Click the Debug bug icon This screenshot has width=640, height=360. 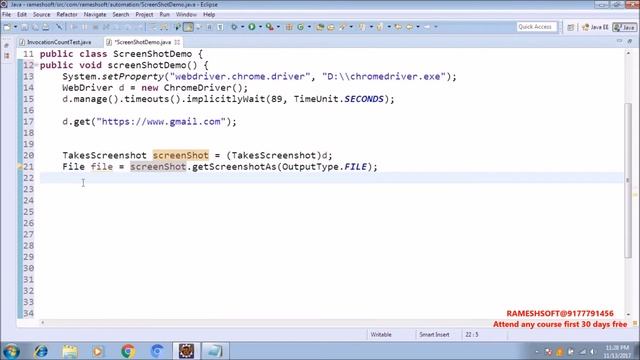pyautogui.click(x=234, y=27)
